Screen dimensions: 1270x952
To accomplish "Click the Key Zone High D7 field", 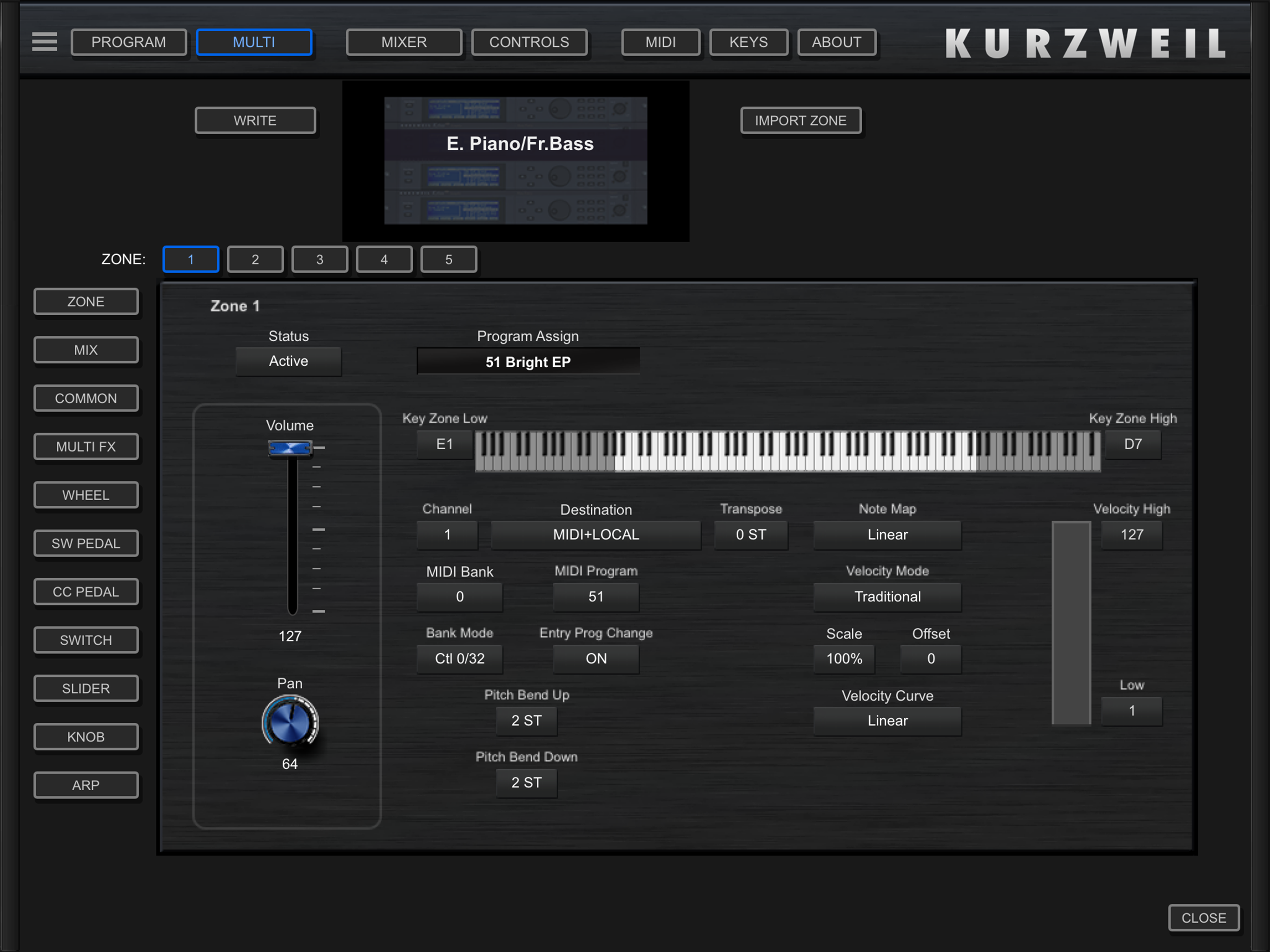I will 1133,444.
